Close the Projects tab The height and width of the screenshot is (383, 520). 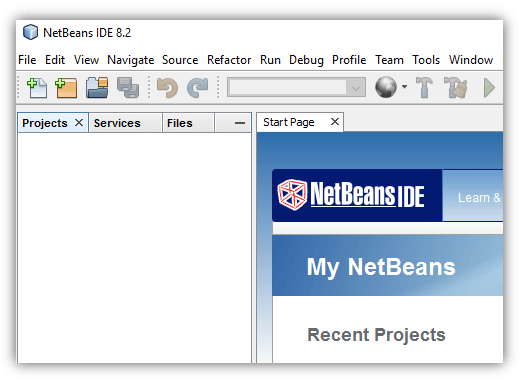click(79, 123)
